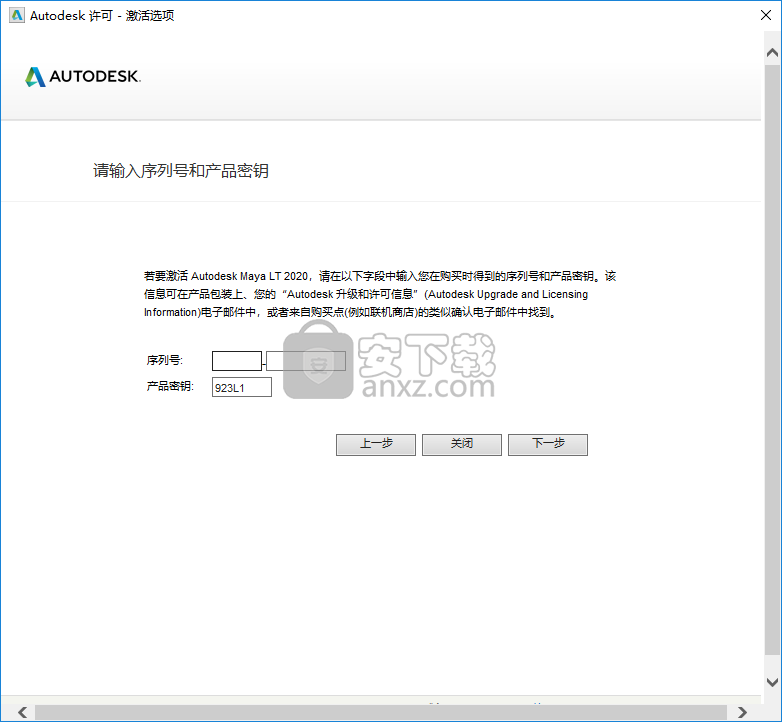Click the vertical scrollbar thumb
Image resolution: width=782 pixels, height=722 pixels.
pyautogui.click(x=772, y=359)
